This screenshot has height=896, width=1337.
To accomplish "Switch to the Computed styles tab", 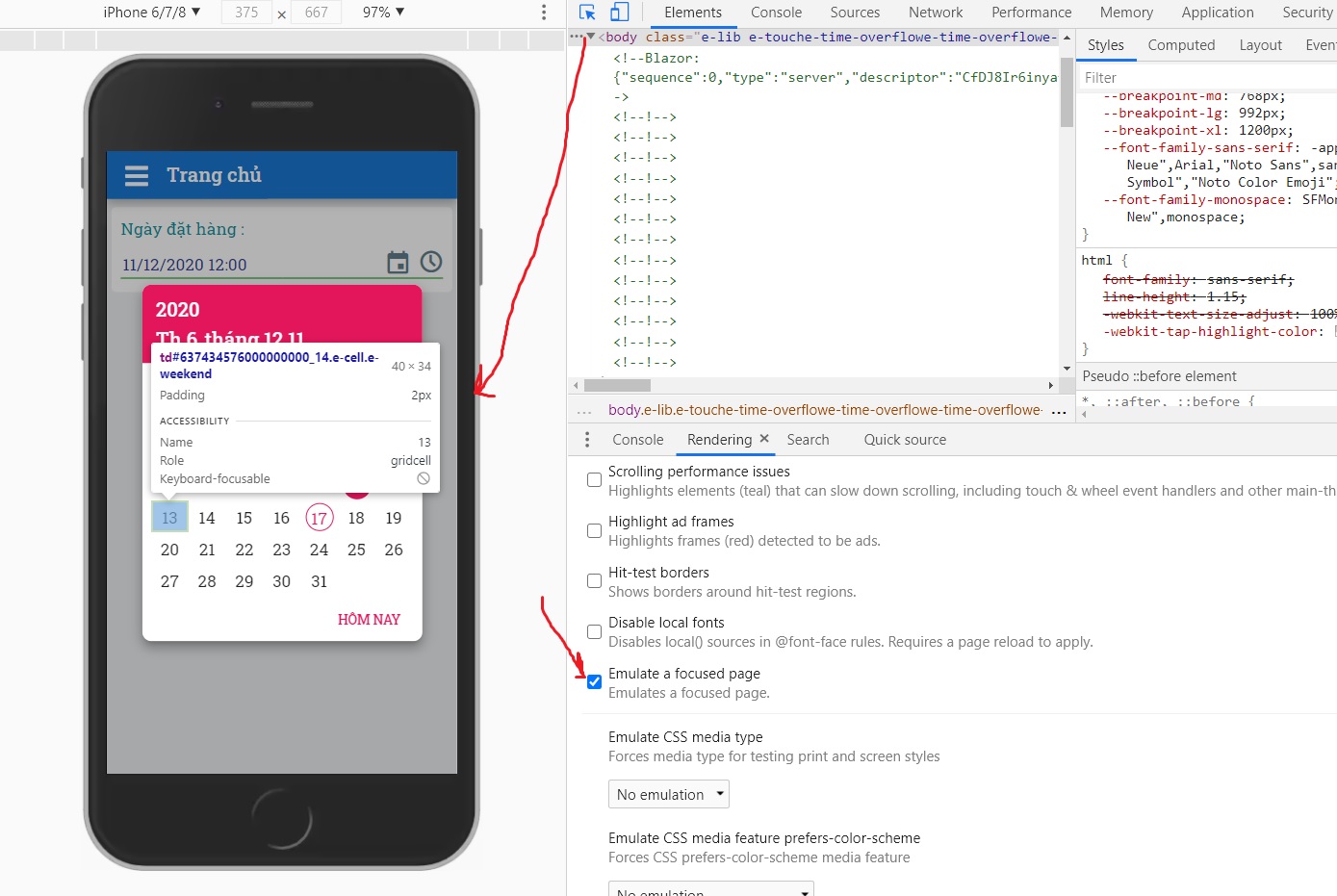I will pos(1181,45).
